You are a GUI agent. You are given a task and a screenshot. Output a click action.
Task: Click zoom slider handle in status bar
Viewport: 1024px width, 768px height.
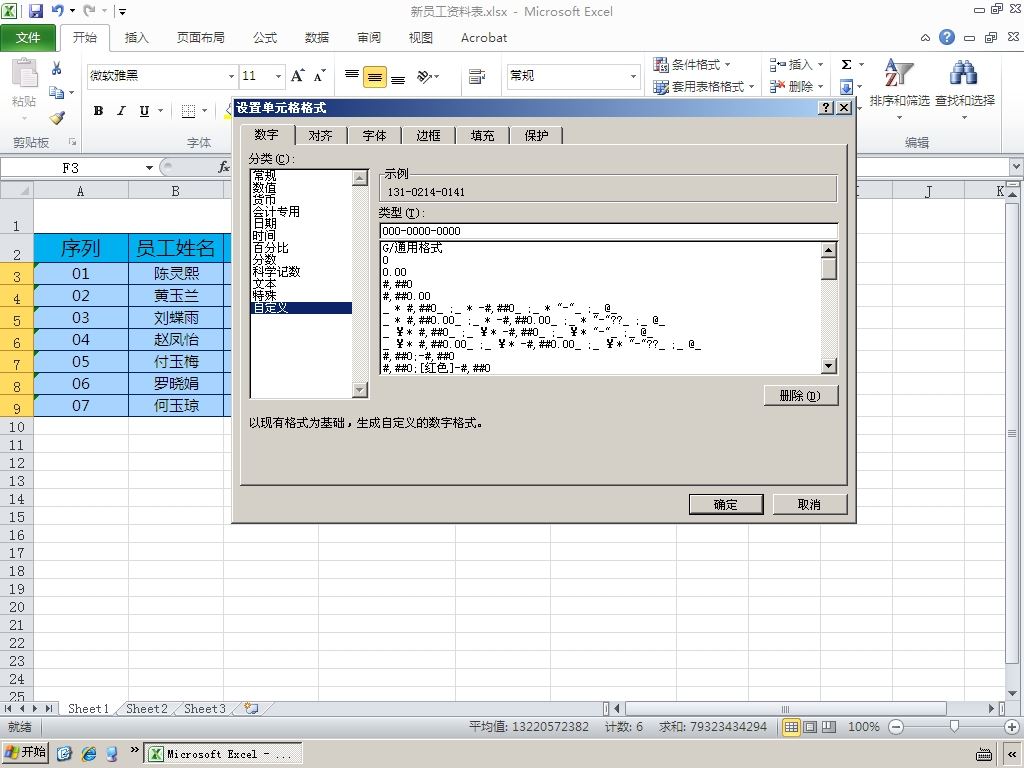[x=954, y=726]
